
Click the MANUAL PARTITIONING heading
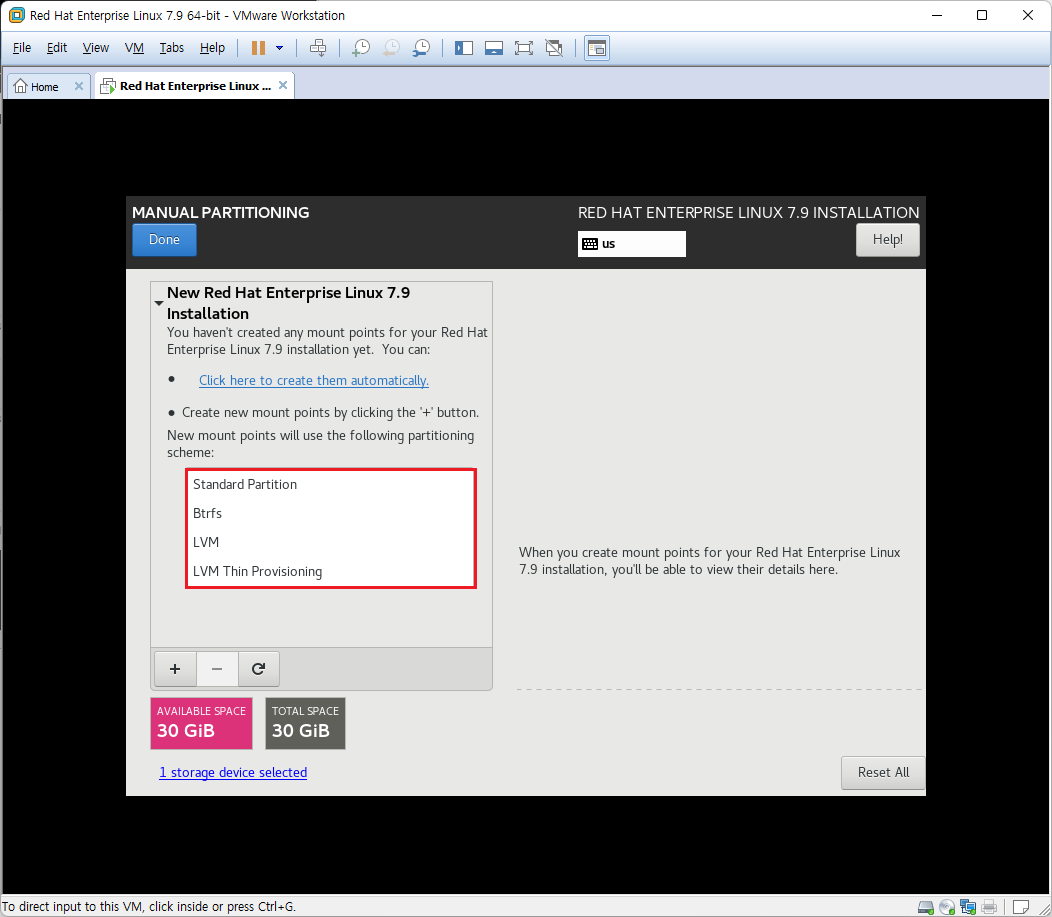pyautogui.click(x=221, y=213)
